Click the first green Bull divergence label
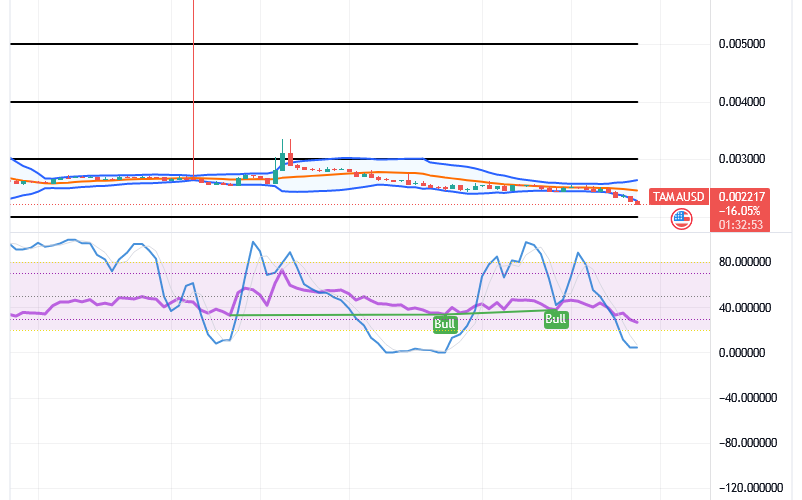Image resolution: width=802 pixels, height=500 pixels. pos(445,324)
